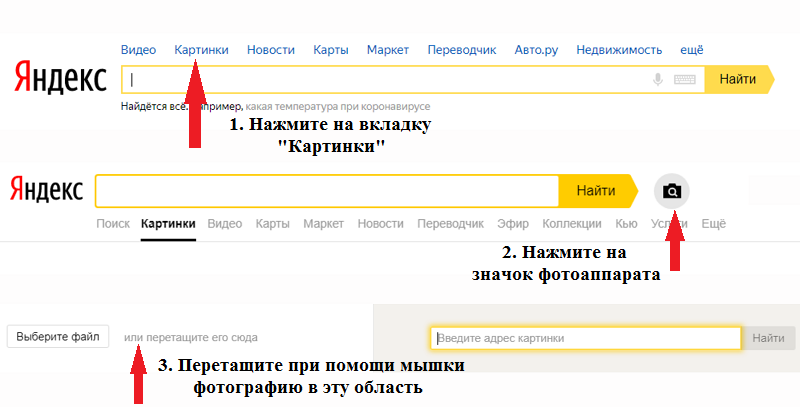The height and width of the screenshot is (407, 800).
Task: Click the example query 'какая температура при коронавирусе'
Action: point(338,107)
